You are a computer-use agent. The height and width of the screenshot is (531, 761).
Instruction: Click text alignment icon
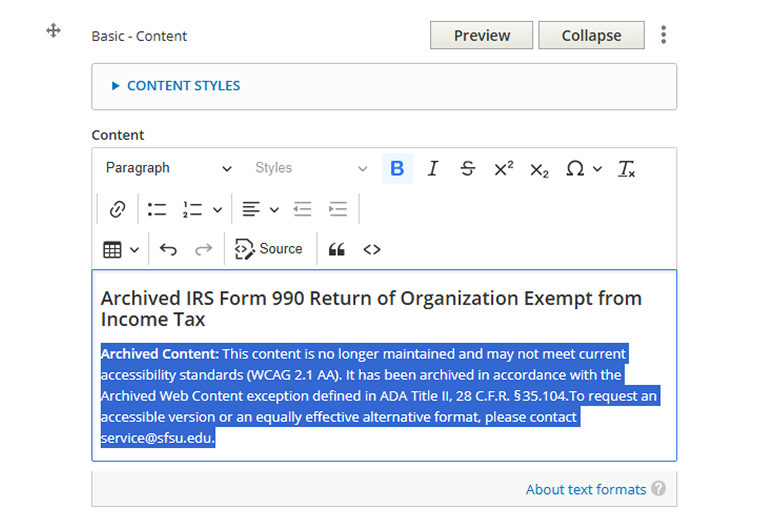(251, 209)
